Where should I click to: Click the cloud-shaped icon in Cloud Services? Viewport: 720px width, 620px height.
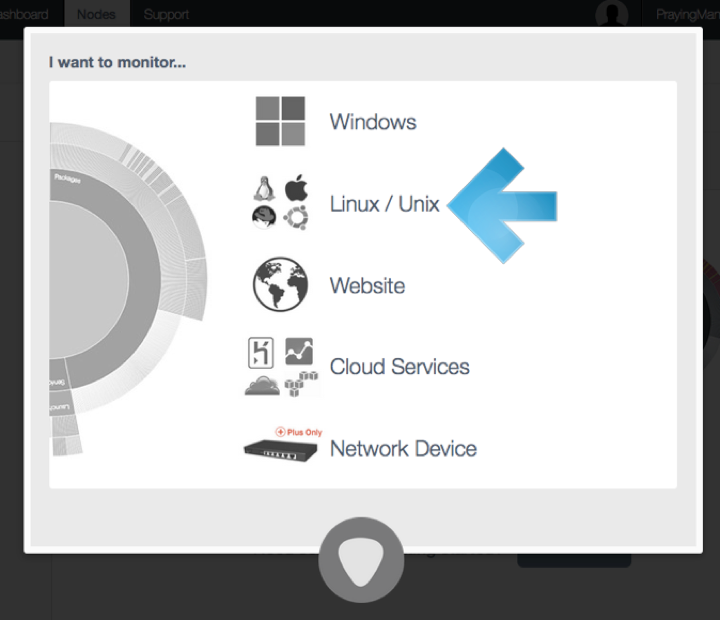[262, 384]
